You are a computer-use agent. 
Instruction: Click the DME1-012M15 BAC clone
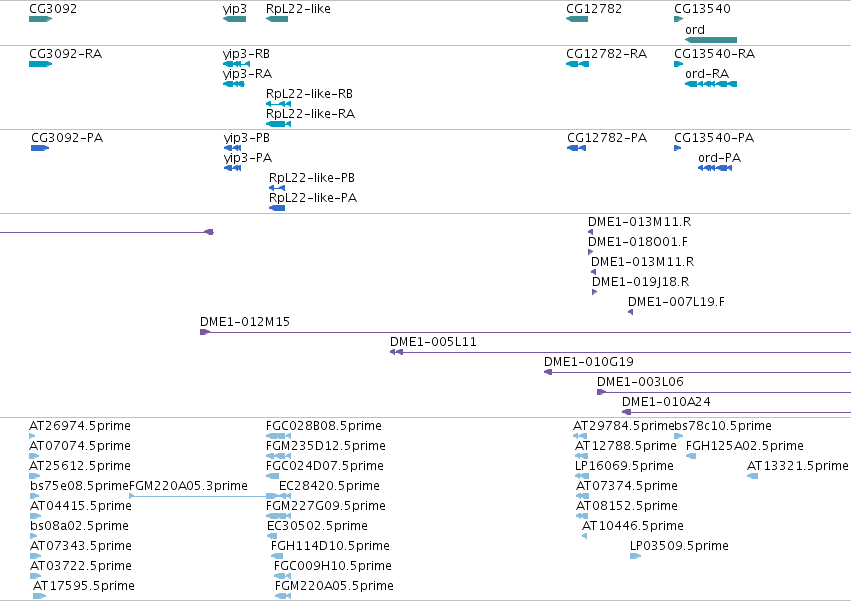525,333
